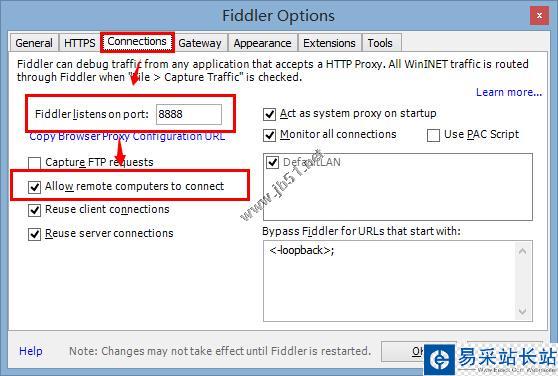This screenshot has height=376, width=558.
Task: Enable Capture FTP requests checkbox
Action: tap(35, 163)
